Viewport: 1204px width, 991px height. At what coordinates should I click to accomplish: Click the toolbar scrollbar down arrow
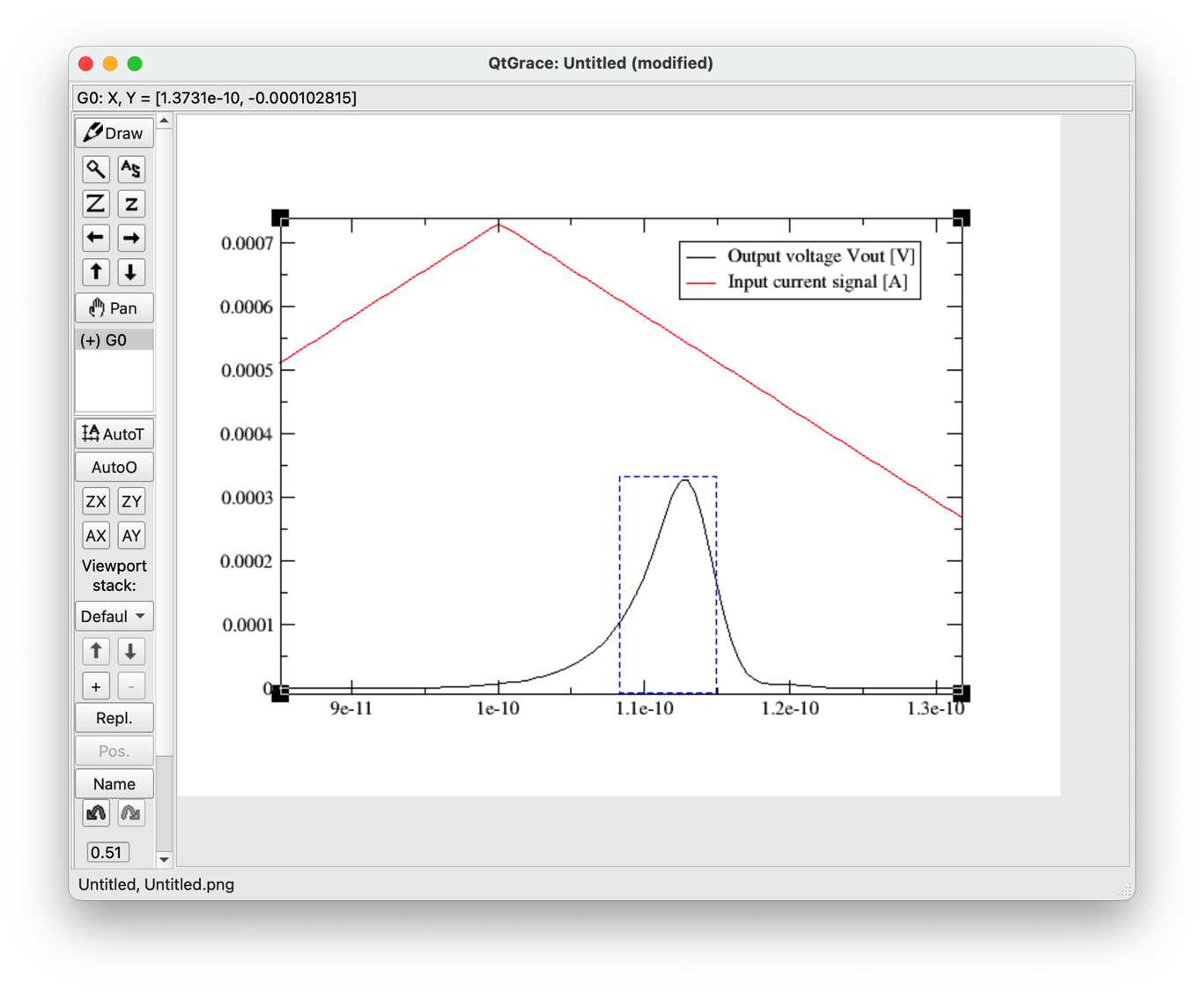click(x=164, y=859)
